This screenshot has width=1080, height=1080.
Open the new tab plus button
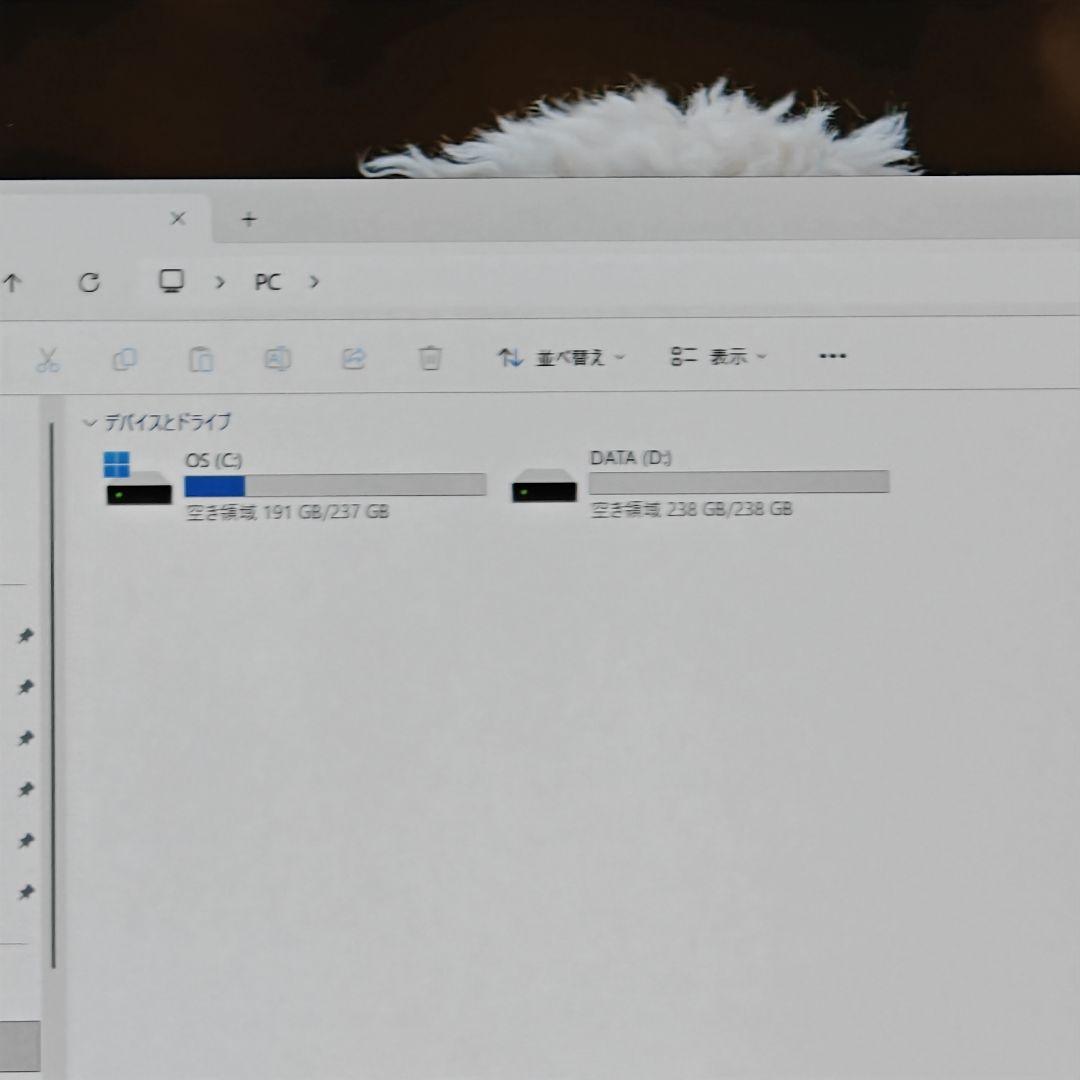pyautogui.click(x=249, y=219)
